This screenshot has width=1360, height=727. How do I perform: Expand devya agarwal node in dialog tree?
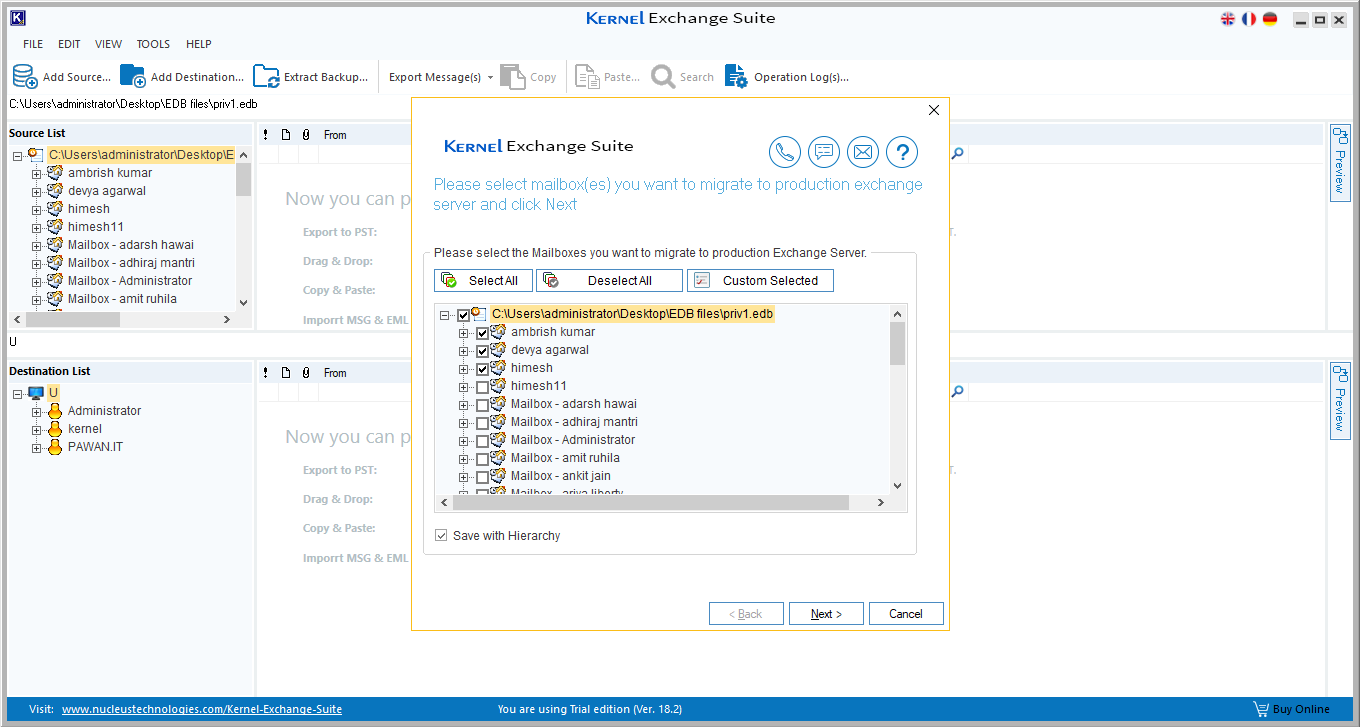coord(463,351)
